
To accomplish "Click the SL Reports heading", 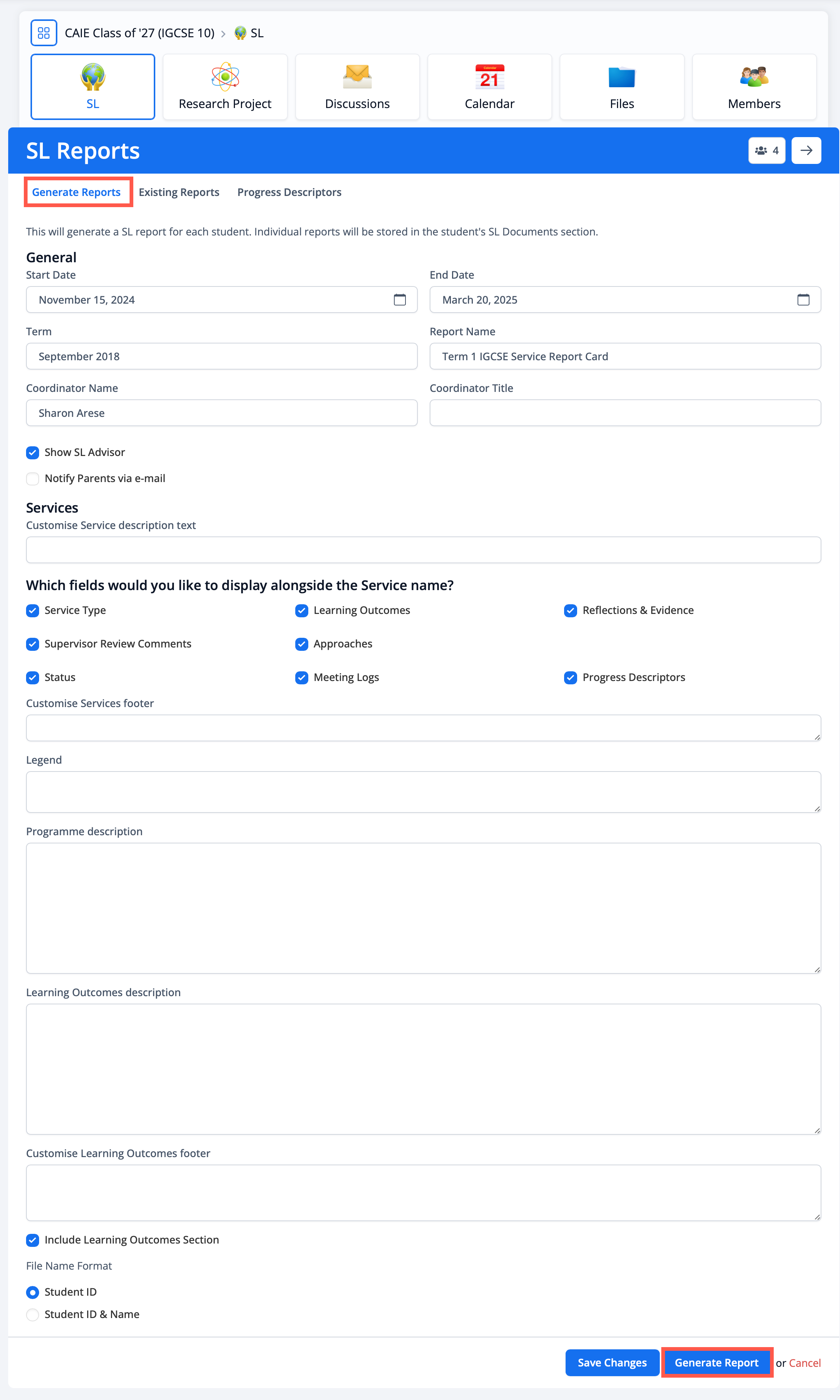I will (83, 151).
